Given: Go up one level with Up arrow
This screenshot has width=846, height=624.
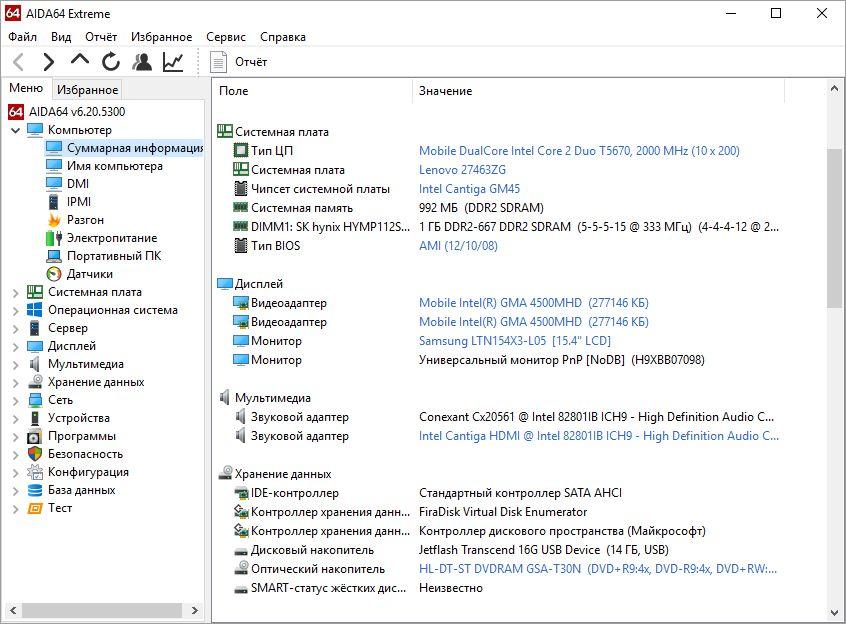Looking at the screenshot, I should tap(79, 61).
